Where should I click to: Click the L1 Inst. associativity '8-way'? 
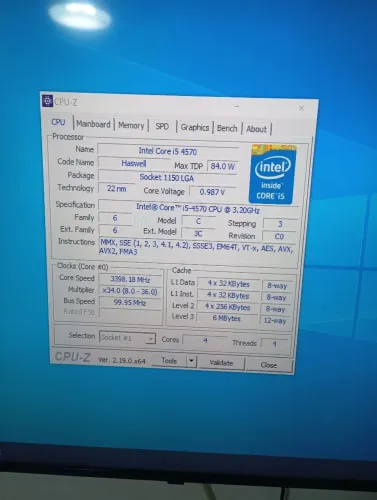tap(276, 297)
